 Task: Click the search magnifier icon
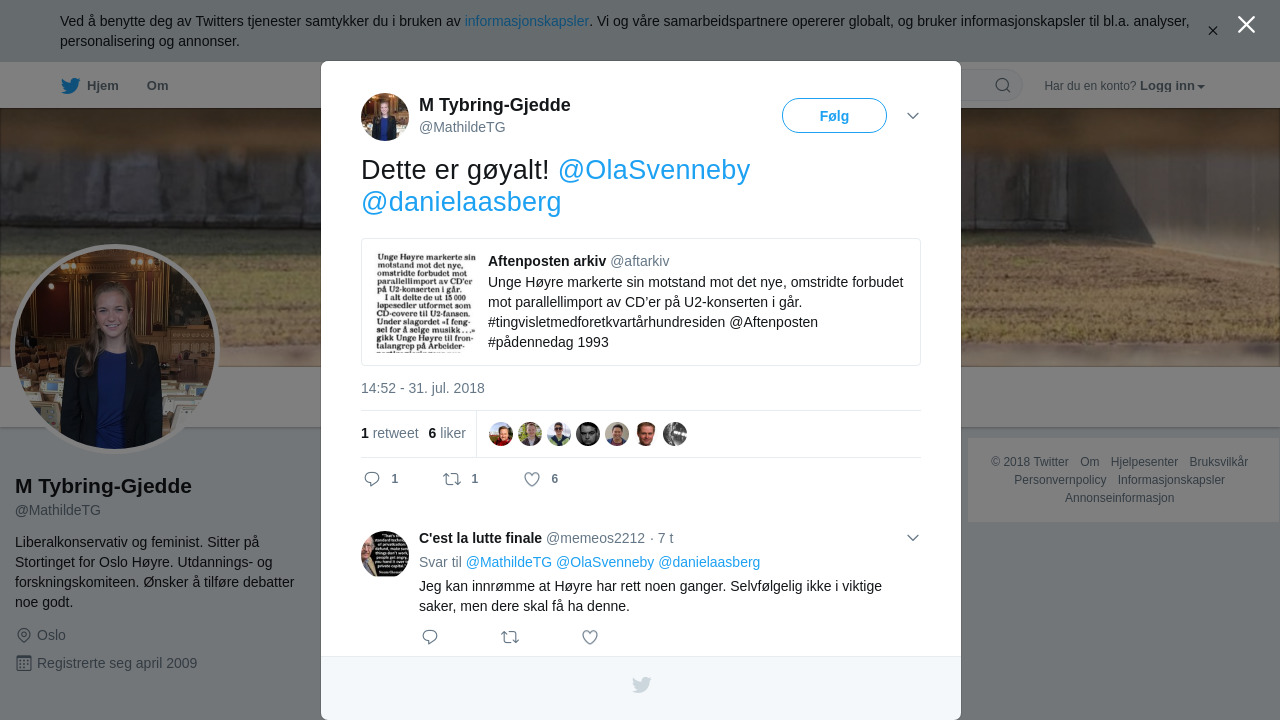click(1002, 85)
